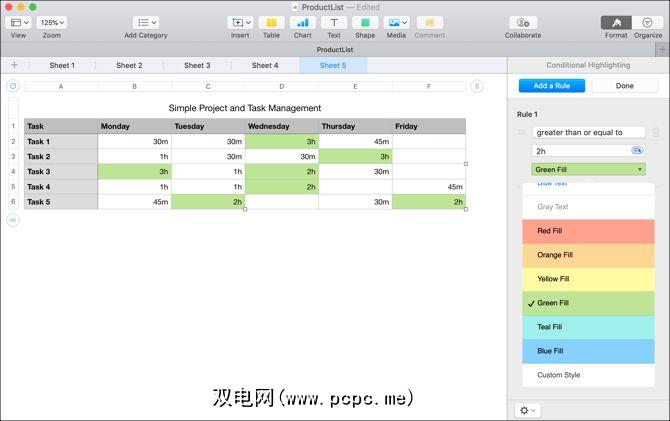Image resolution: width=670 pixels, height=421 pixels.
Task: Click the Add a Rule button
Action: pos(551,86)
